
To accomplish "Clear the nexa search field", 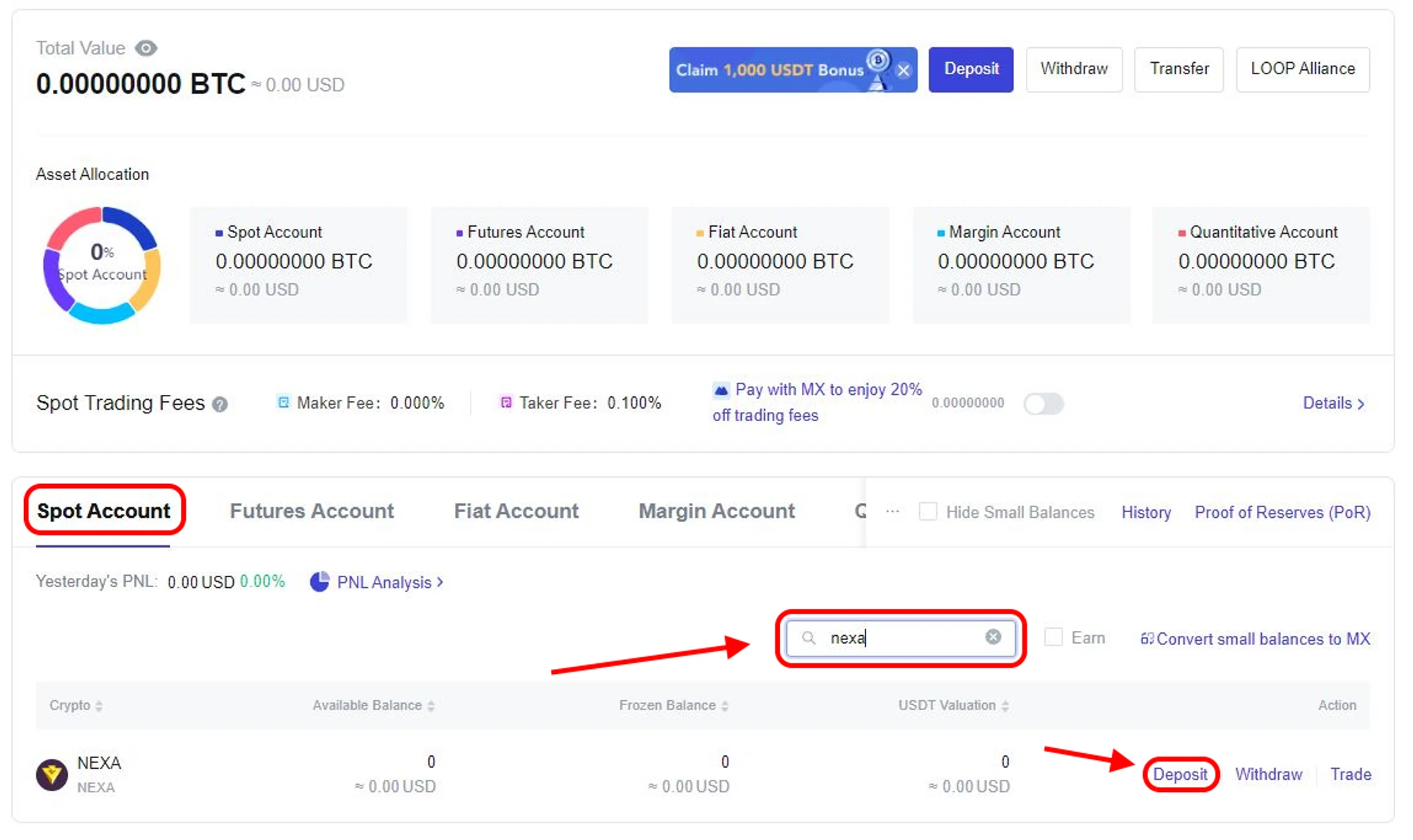I will click(993, 637).
